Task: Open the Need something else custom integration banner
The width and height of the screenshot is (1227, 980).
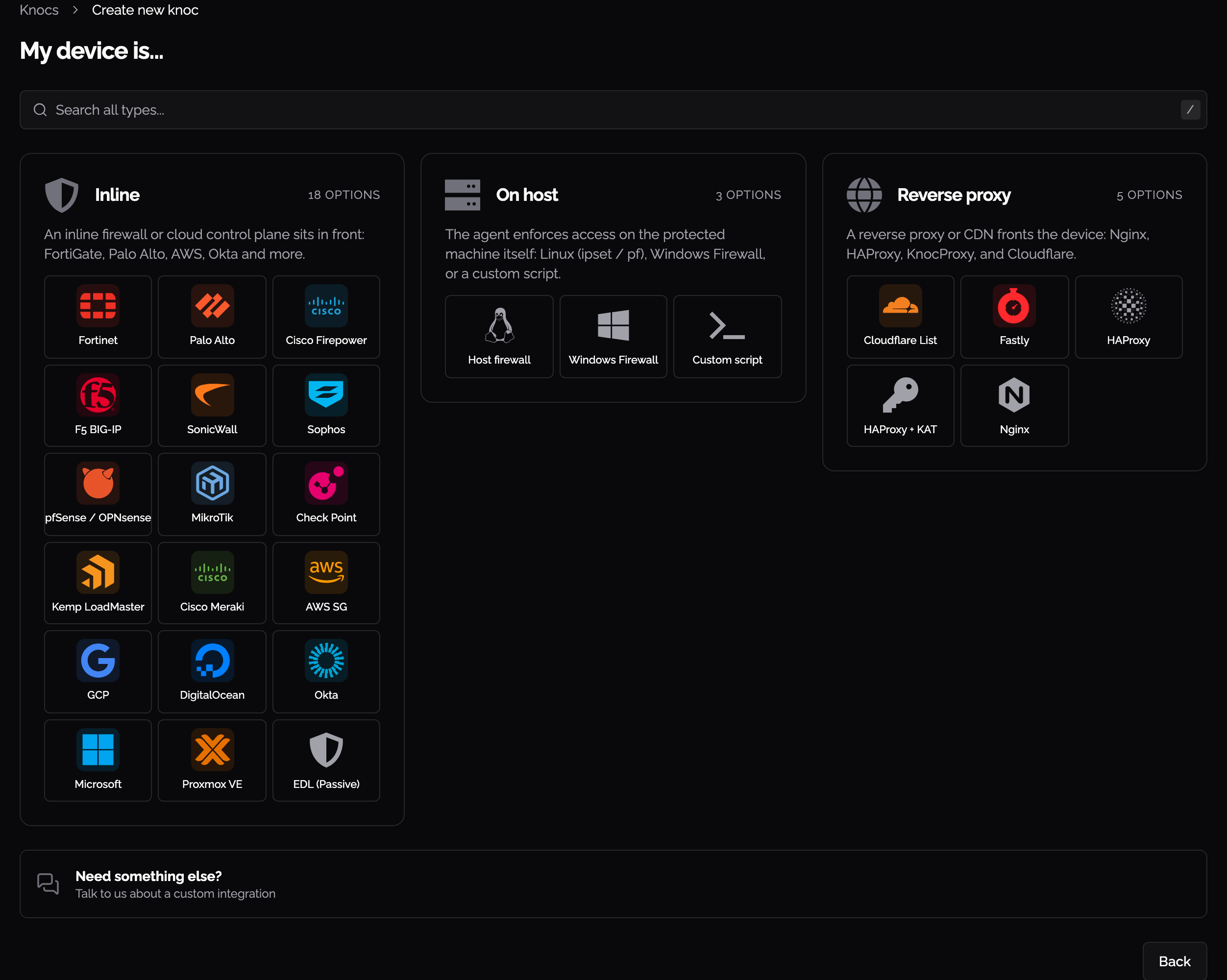Action: pyautogui.click(x=613, y=884)
